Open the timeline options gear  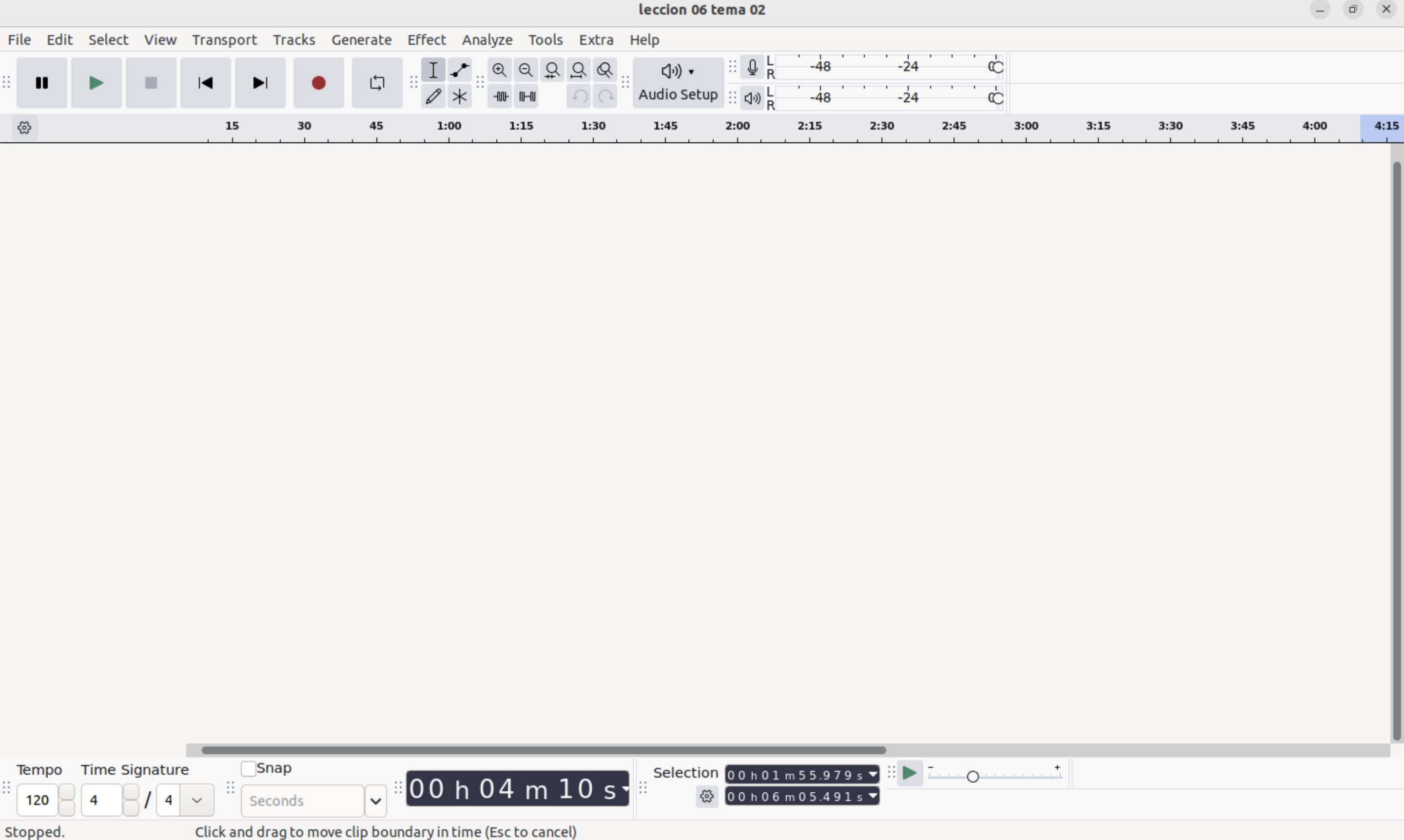pyautogui.click(x=24, y=128)
